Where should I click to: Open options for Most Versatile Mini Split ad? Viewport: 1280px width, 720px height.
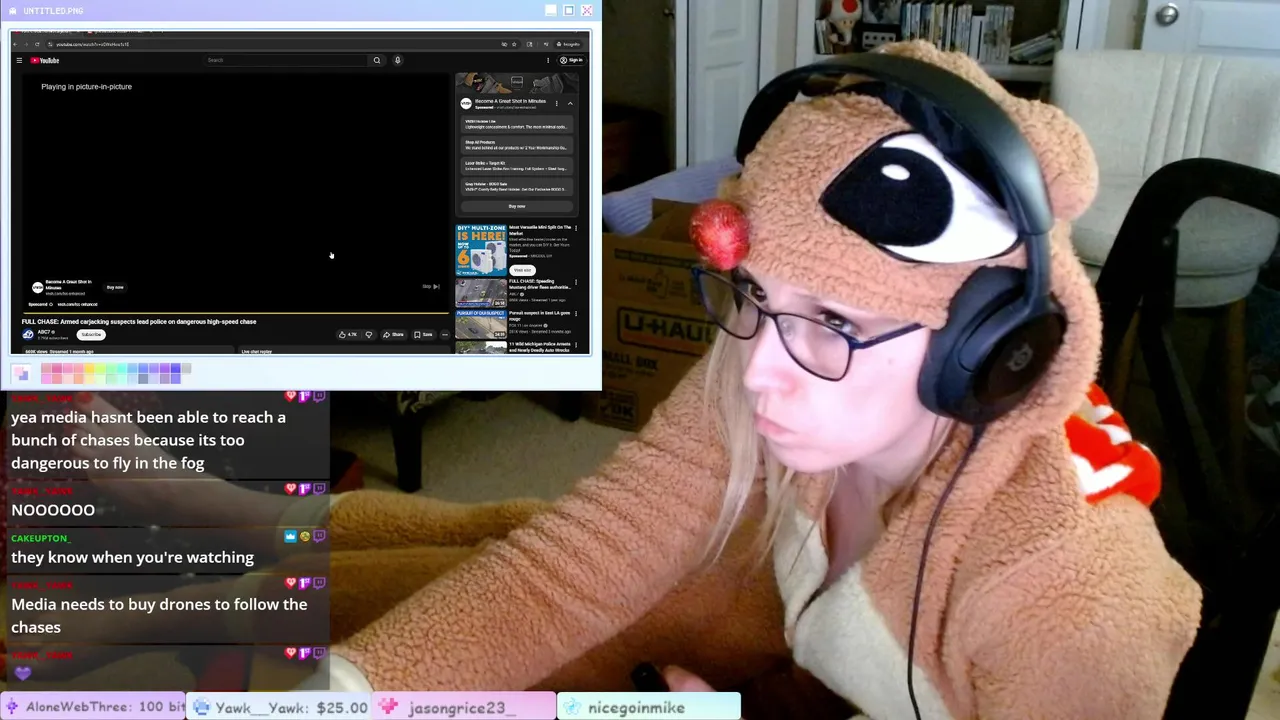point(576,228)
